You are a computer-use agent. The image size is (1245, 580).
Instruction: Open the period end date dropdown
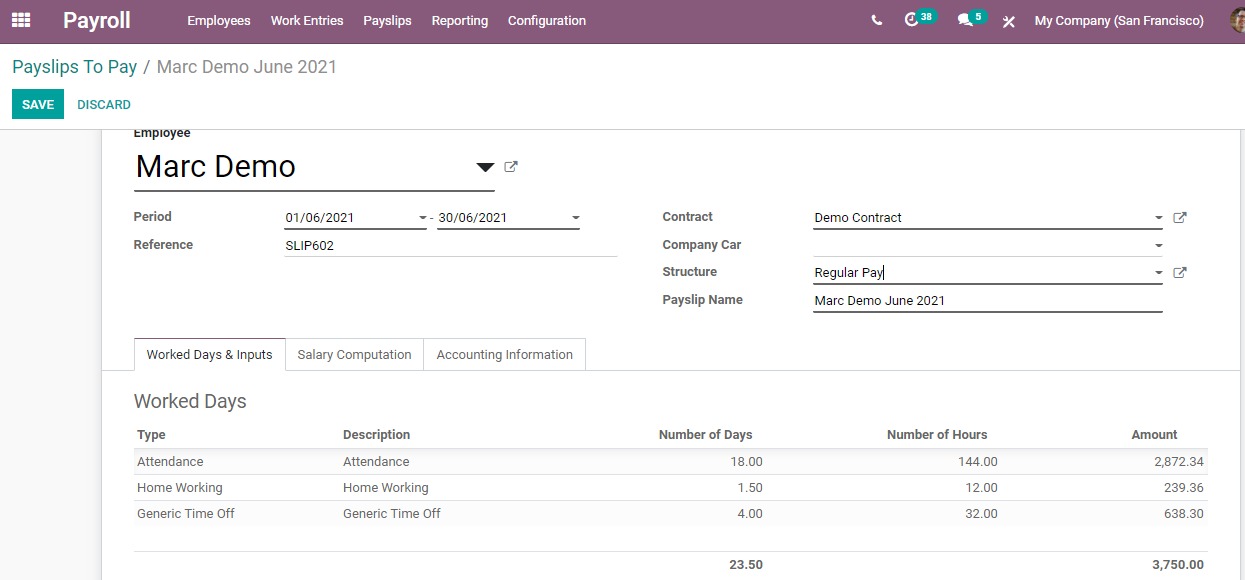pyautogui.click(x=575, y=217)
